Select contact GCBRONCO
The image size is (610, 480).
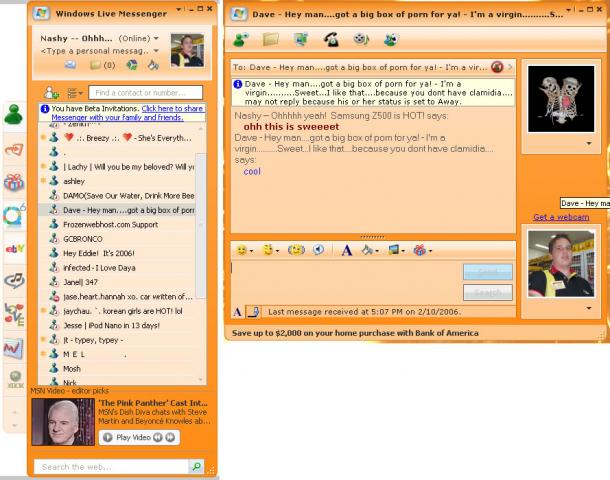coord(117,239)
